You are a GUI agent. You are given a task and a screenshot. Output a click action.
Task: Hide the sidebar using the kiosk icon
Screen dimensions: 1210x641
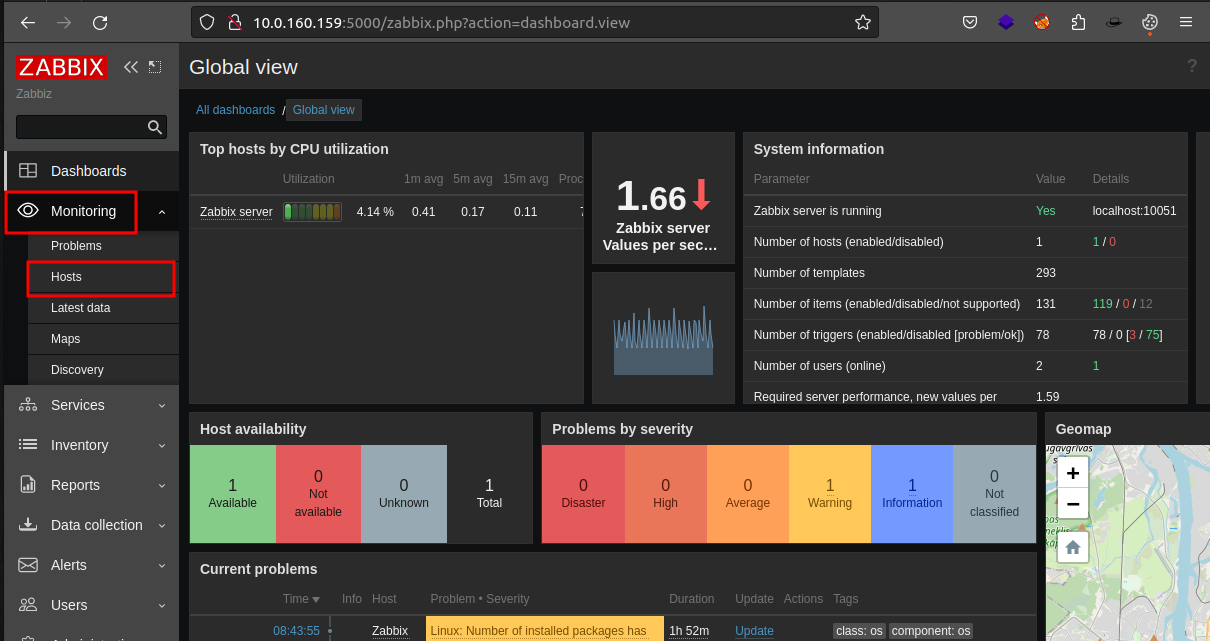[155, 67]
